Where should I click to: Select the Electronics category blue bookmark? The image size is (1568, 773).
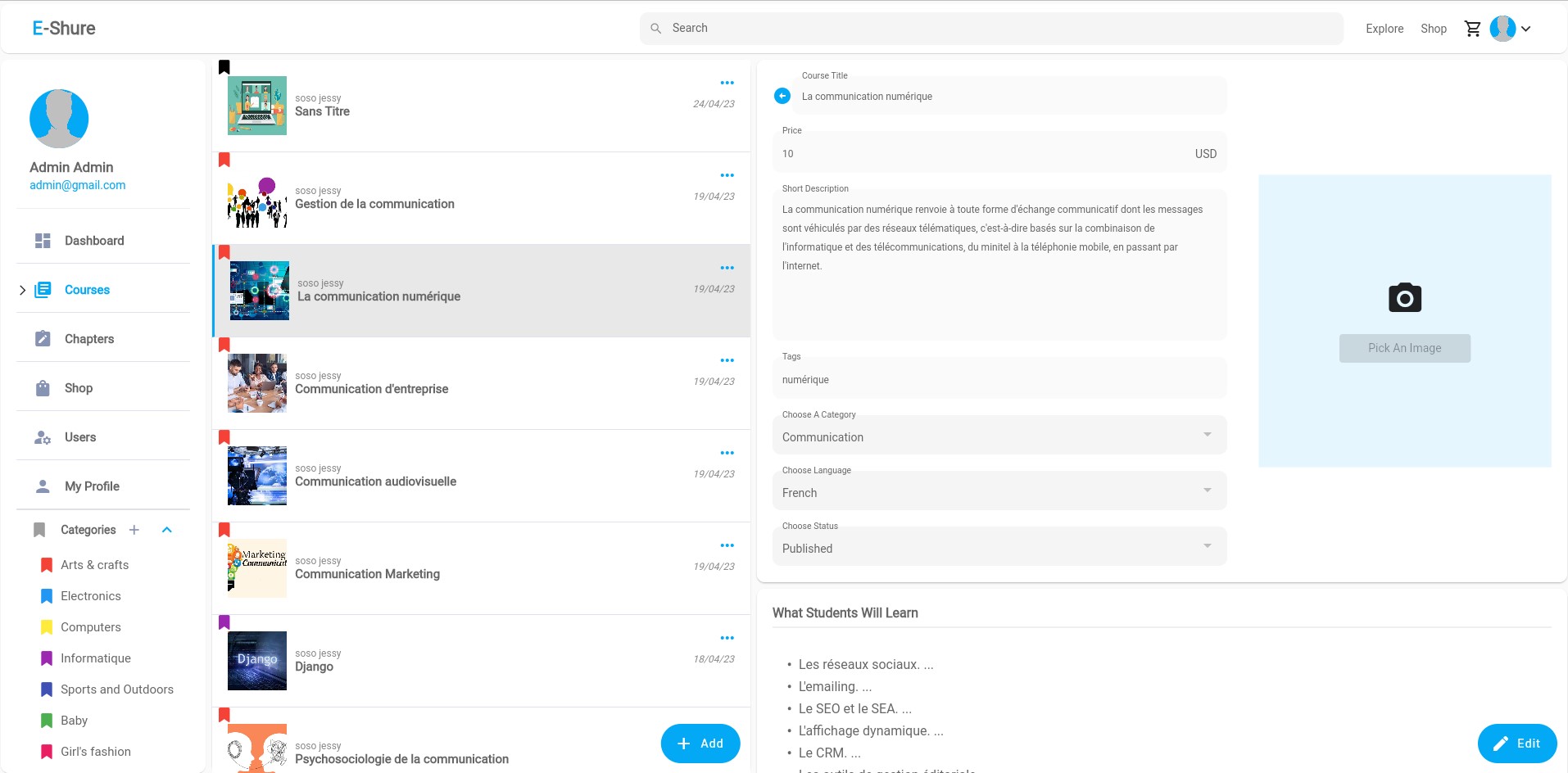click(x=47, y=596)
